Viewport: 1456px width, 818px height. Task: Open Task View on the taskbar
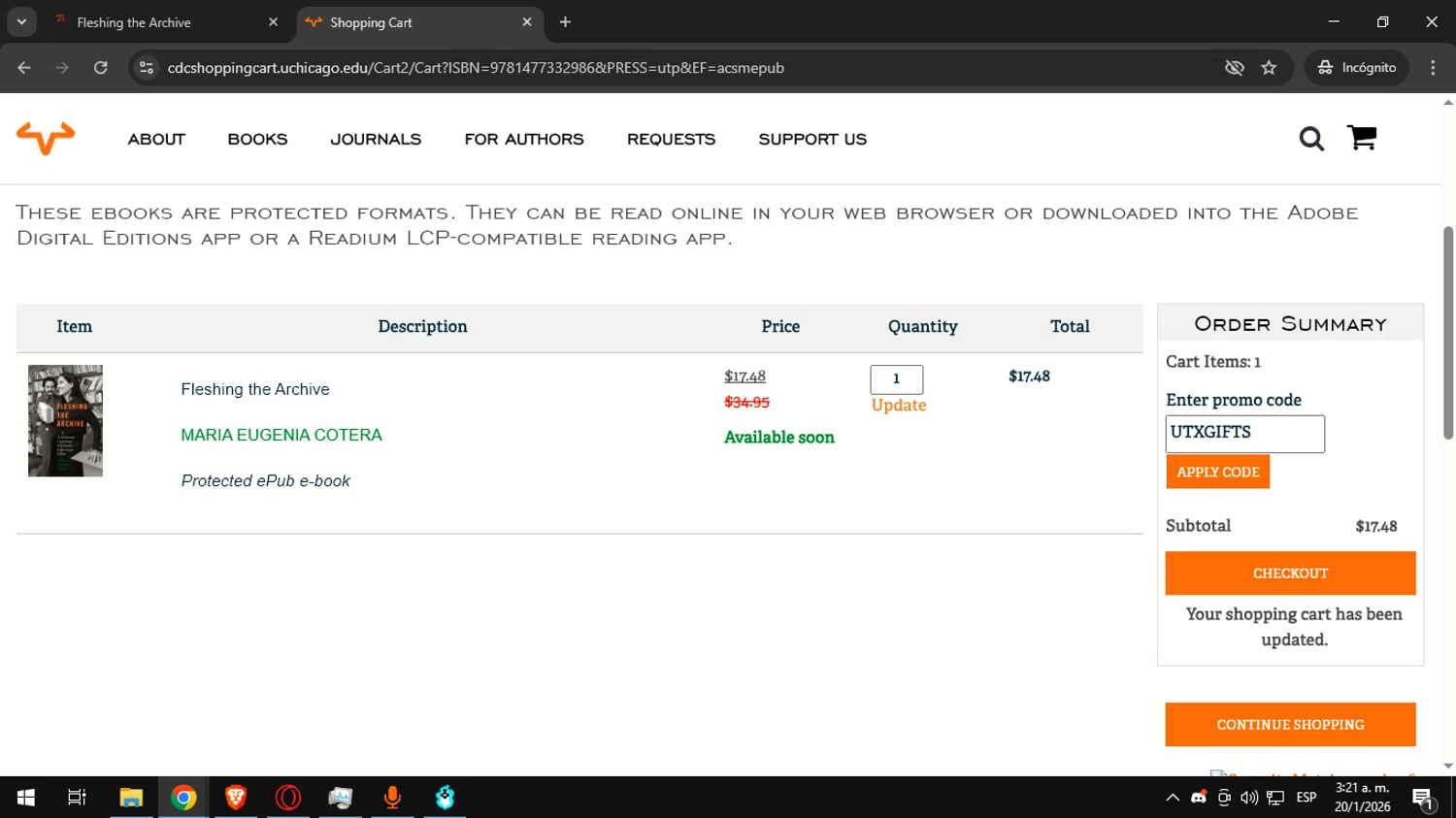coord(77,798)
